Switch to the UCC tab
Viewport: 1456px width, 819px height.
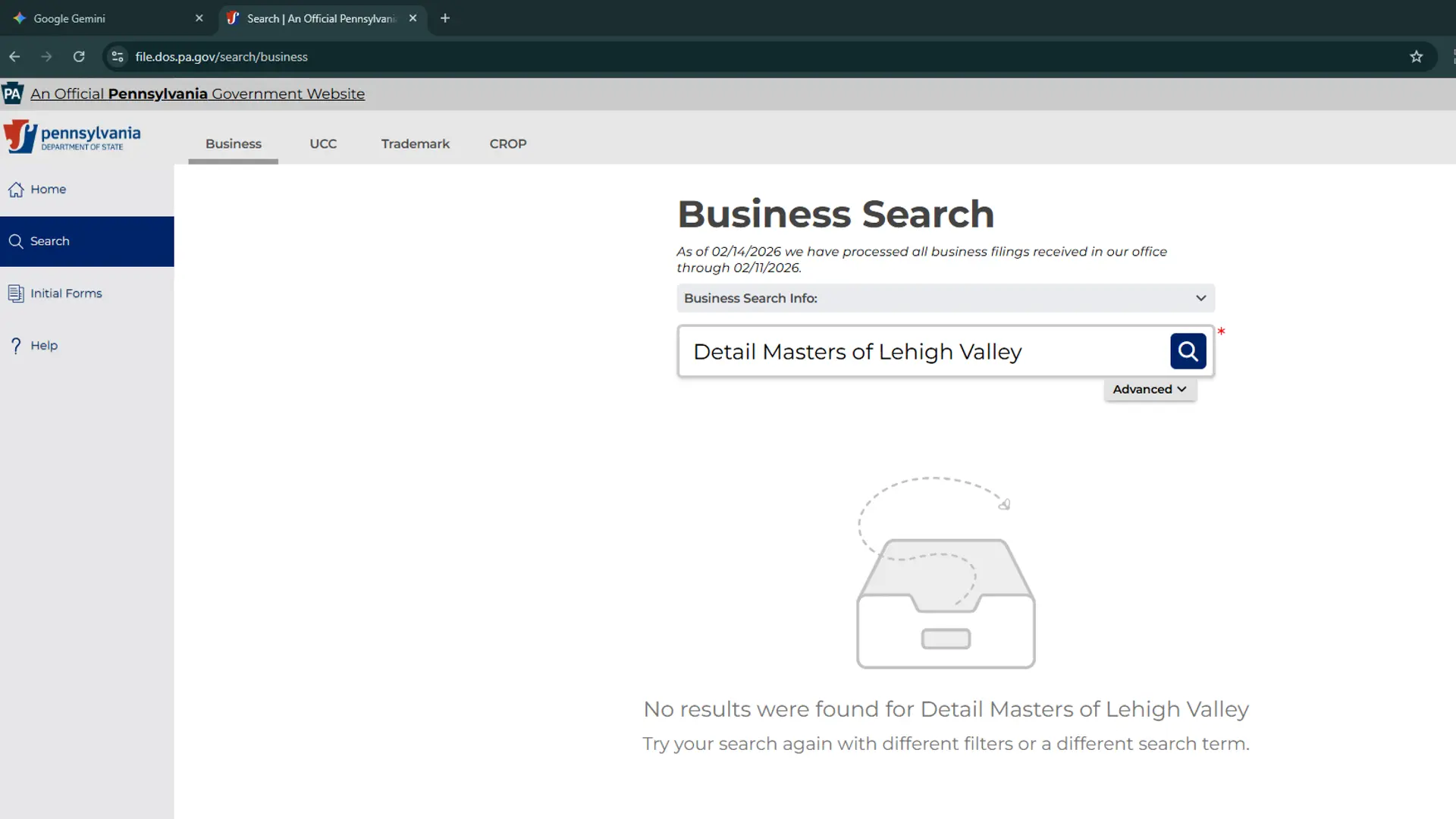point(323,143)
